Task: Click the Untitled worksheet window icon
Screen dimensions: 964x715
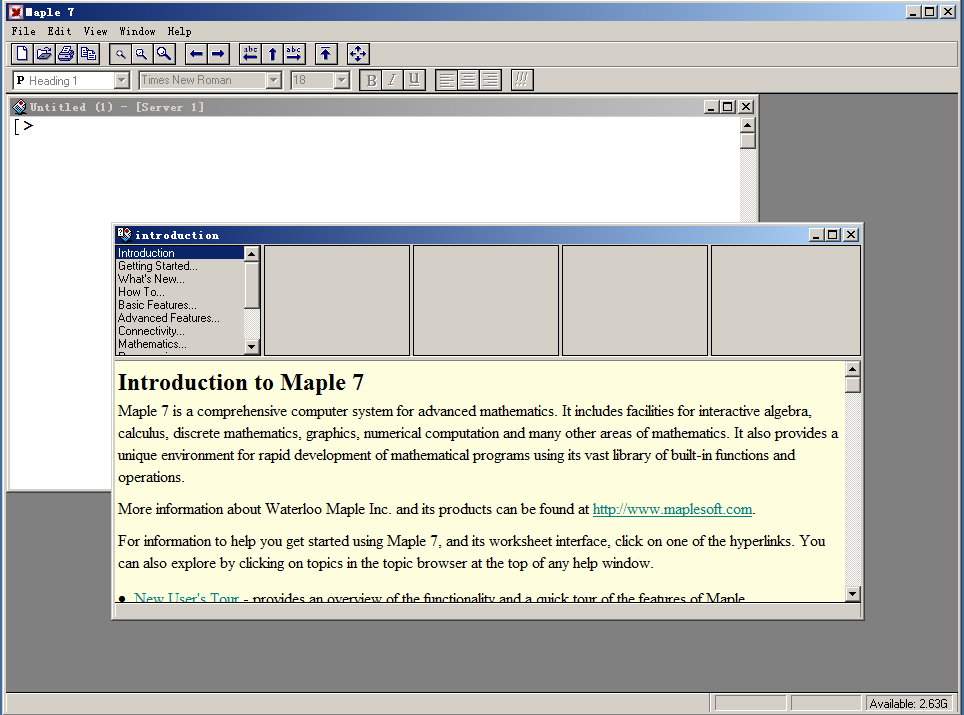Action: click(x=20, y=107)
